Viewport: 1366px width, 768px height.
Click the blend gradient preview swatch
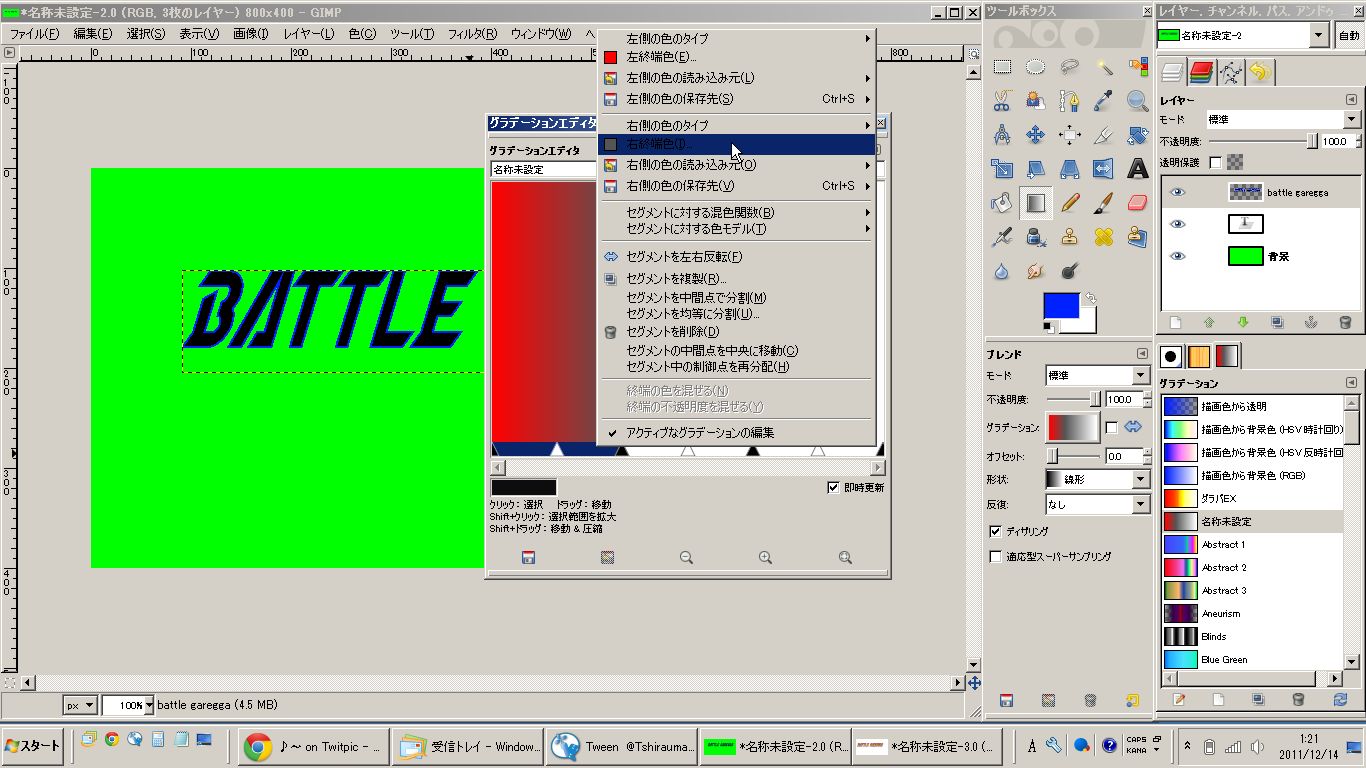click(x=1072, y=428)
